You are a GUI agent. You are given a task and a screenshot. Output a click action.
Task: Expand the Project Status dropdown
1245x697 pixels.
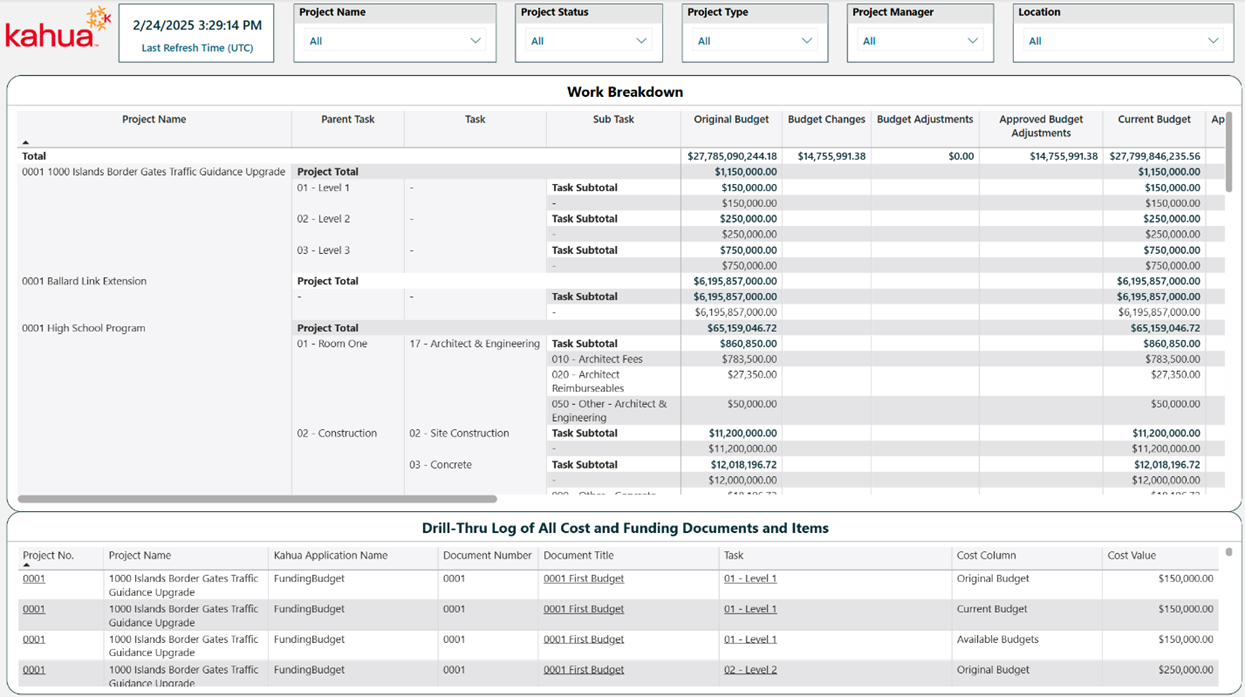(x=588, y=41)
